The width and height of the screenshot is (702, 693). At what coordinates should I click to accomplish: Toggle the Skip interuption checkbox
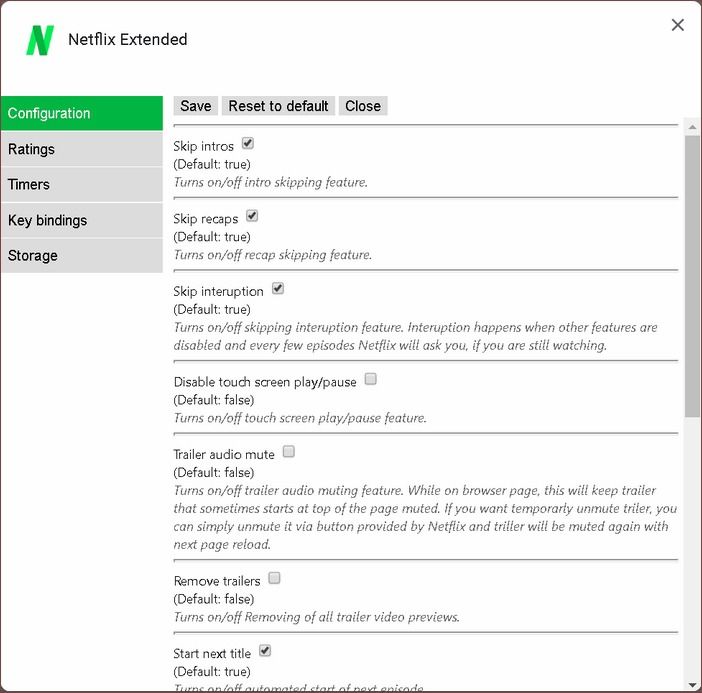[x=278, y=288]
